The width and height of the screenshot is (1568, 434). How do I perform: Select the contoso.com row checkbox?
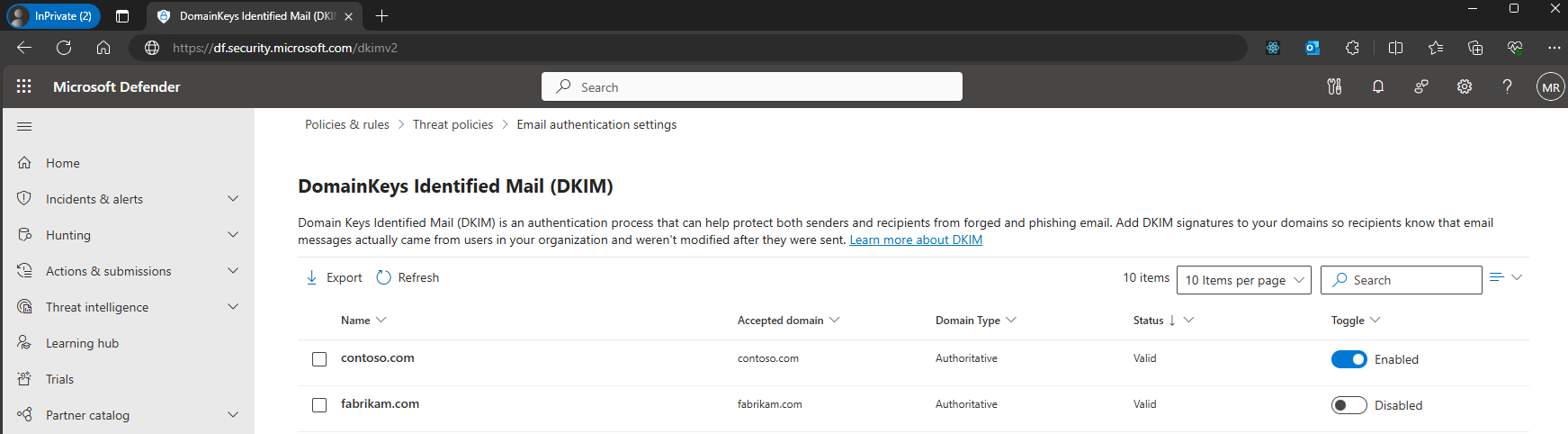pos(319,359)
